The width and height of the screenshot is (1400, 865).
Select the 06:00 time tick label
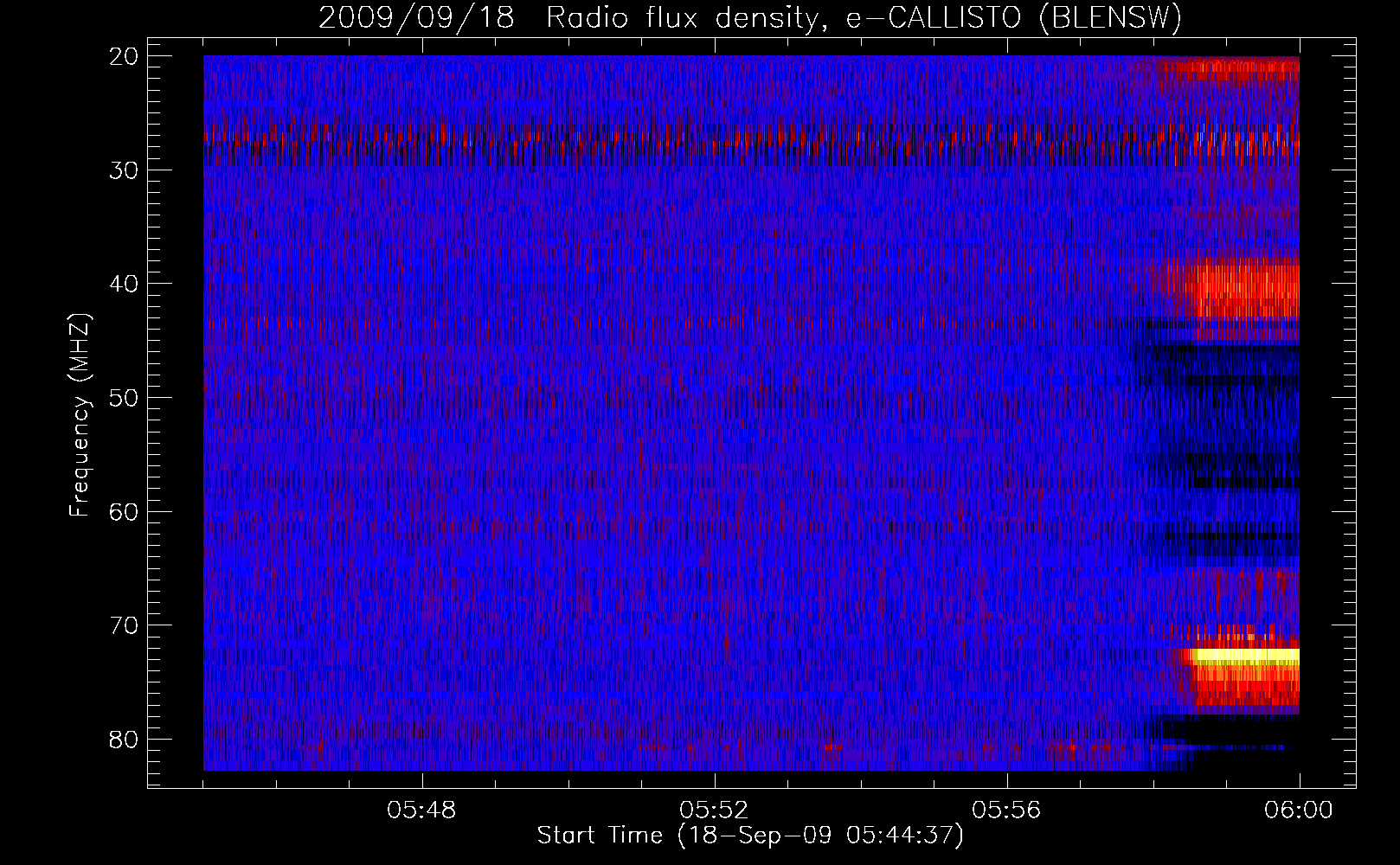[1299, 811]
